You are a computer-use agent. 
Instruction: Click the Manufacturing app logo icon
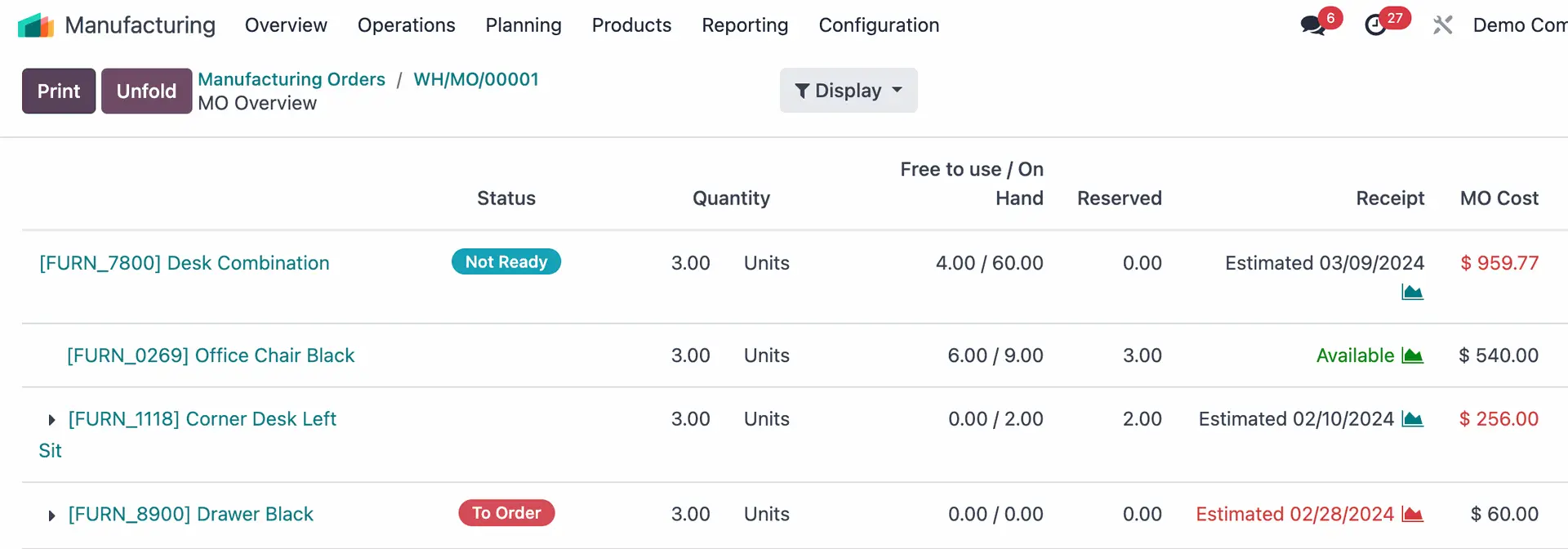[x=36, y=25]
